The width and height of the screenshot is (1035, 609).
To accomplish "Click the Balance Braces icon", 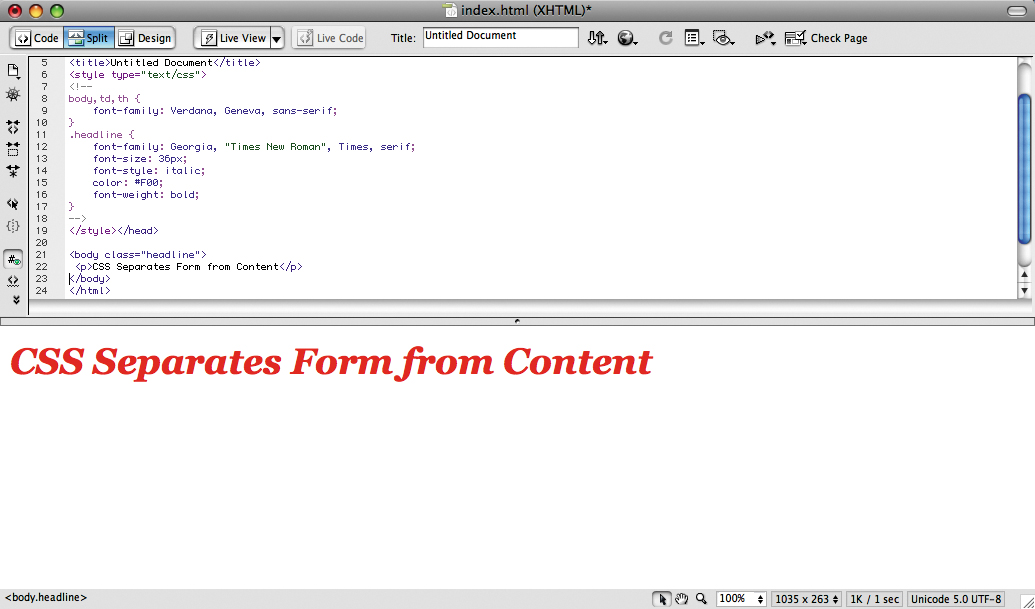I will tap(14, 226).
